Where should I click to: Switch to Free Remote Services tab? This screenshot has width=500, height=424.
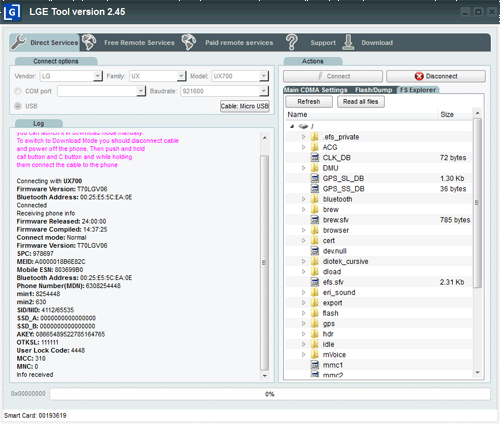[x=129, y=42]
